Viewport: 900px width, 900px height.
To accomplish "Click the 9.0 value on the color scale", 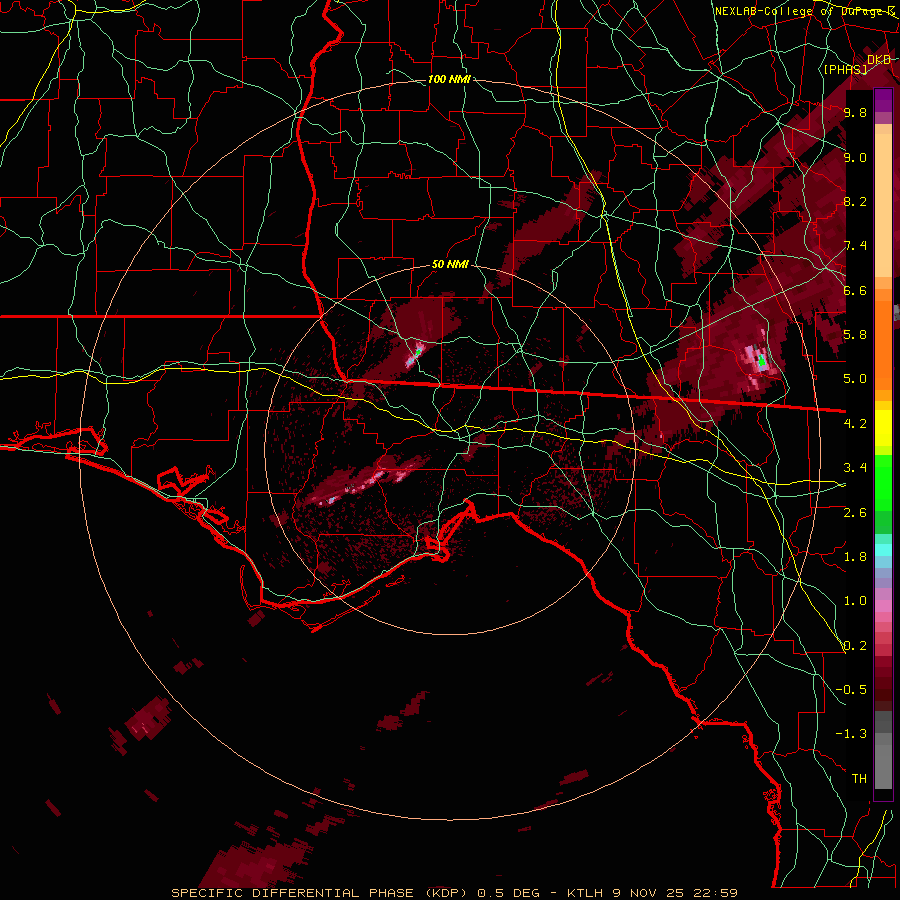I will tap(855, 157).
